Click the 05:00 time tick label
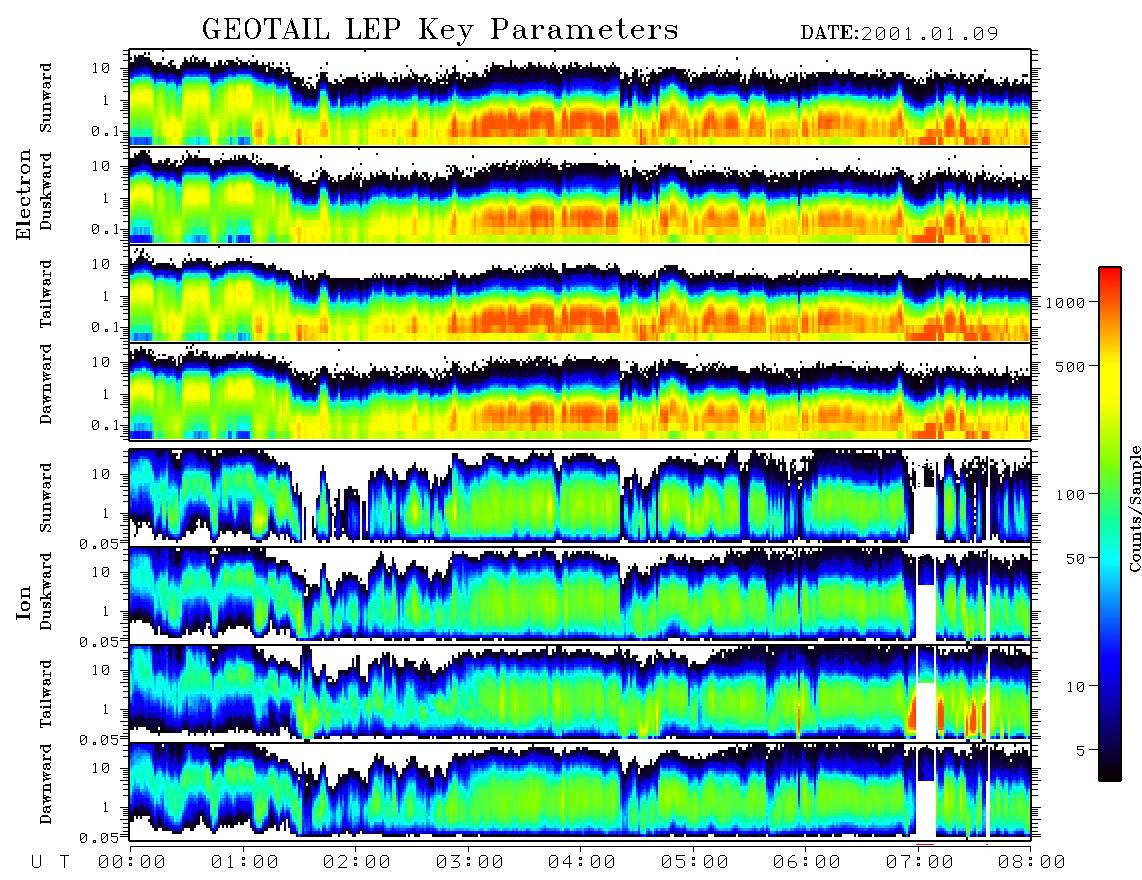 tap(695, 862)
